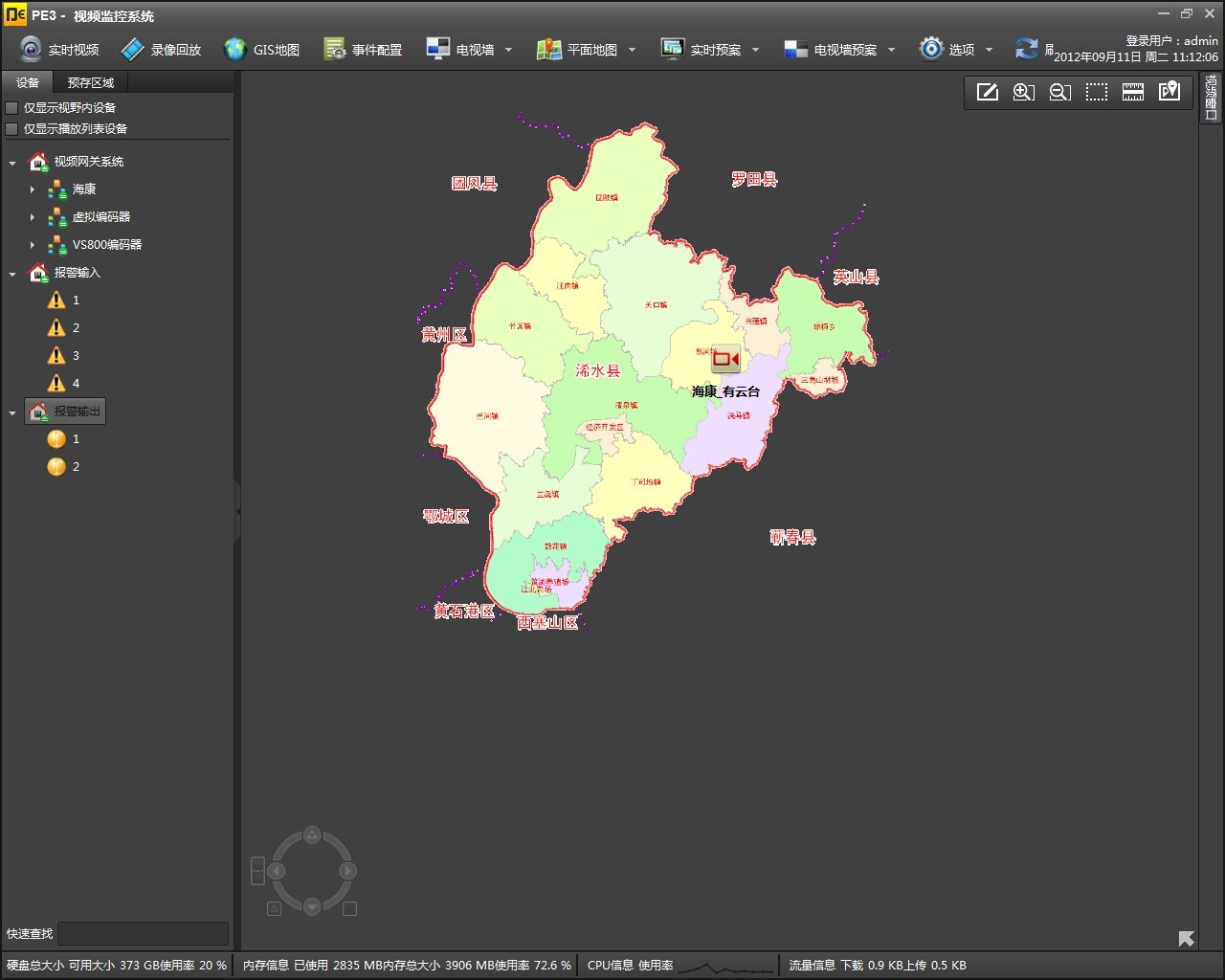Click the bottom-right corner arrow icon

point(1187,939)
